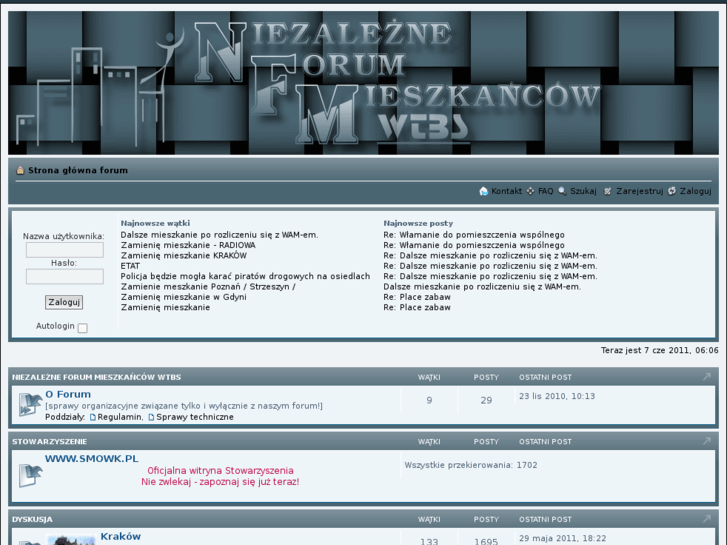Open first Re: Place zabaw post
This screenshot has height=545, width=727.
tap(417, 297)
